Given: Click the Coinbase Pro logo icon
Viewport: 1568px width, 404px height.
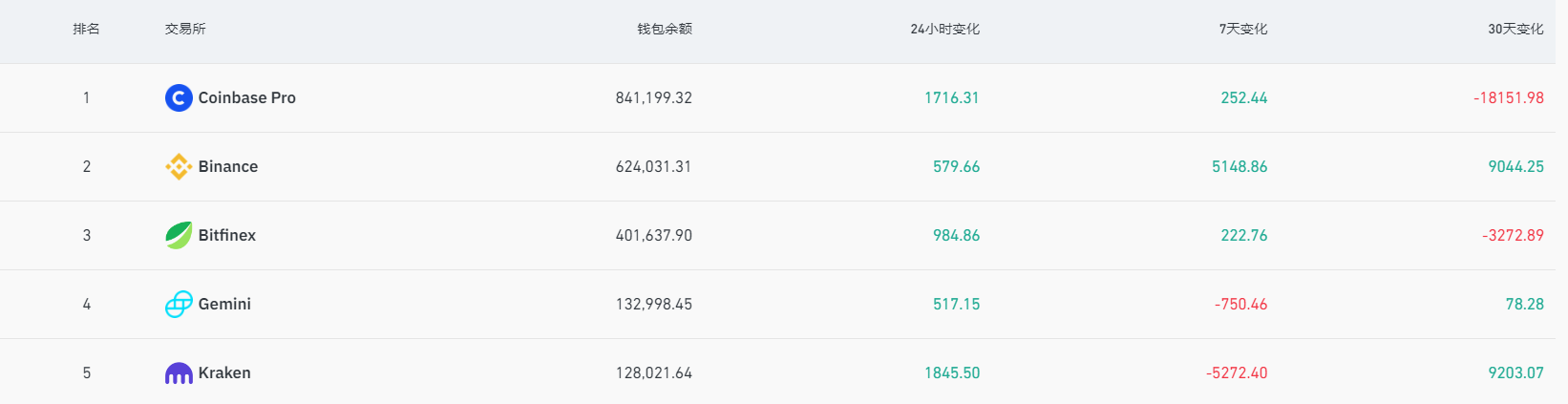Looking at the screenshot, I should (179, 97).
